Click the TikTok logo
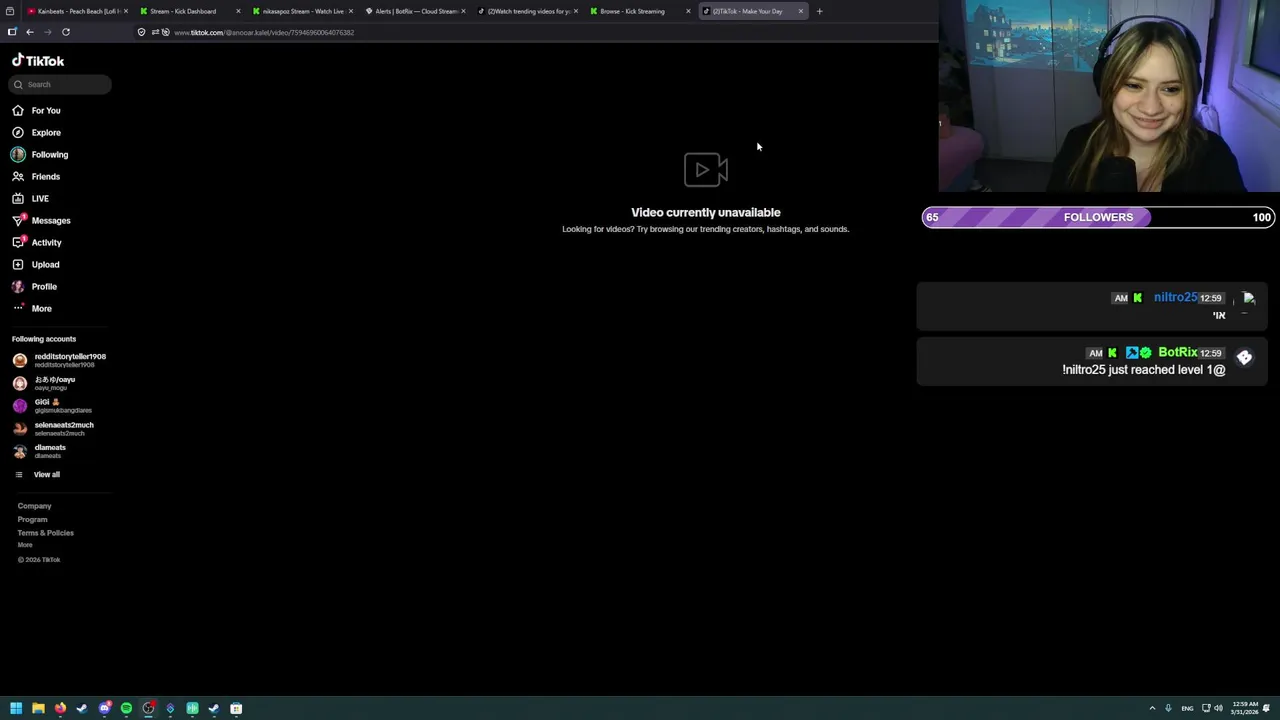 pyautogui.click(x=38, y=60)
